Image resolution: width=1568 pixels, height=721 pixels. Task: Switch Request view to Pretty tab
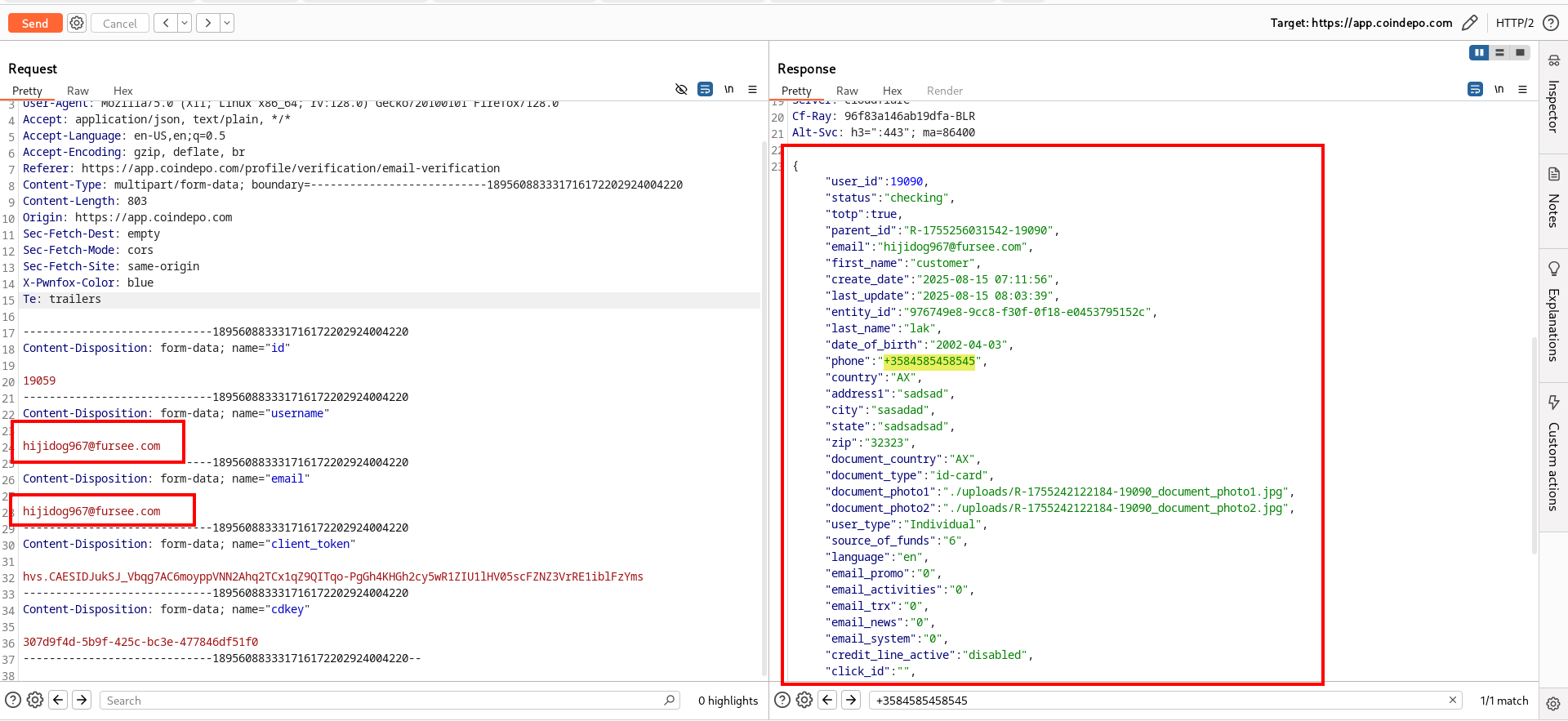coord(27,91)
